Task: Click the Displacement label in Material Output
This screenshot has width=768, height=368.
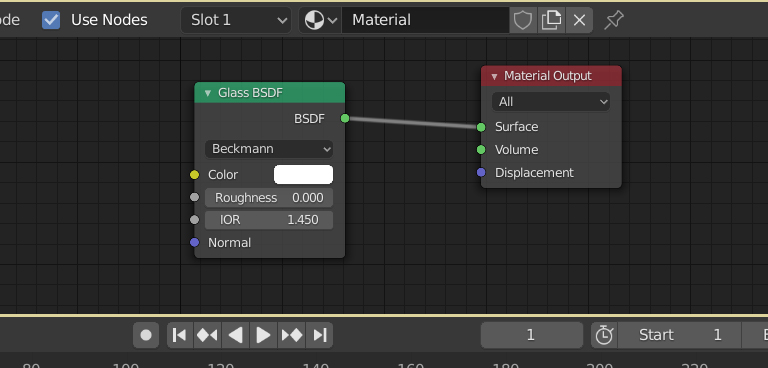Action: pos(534,173)
